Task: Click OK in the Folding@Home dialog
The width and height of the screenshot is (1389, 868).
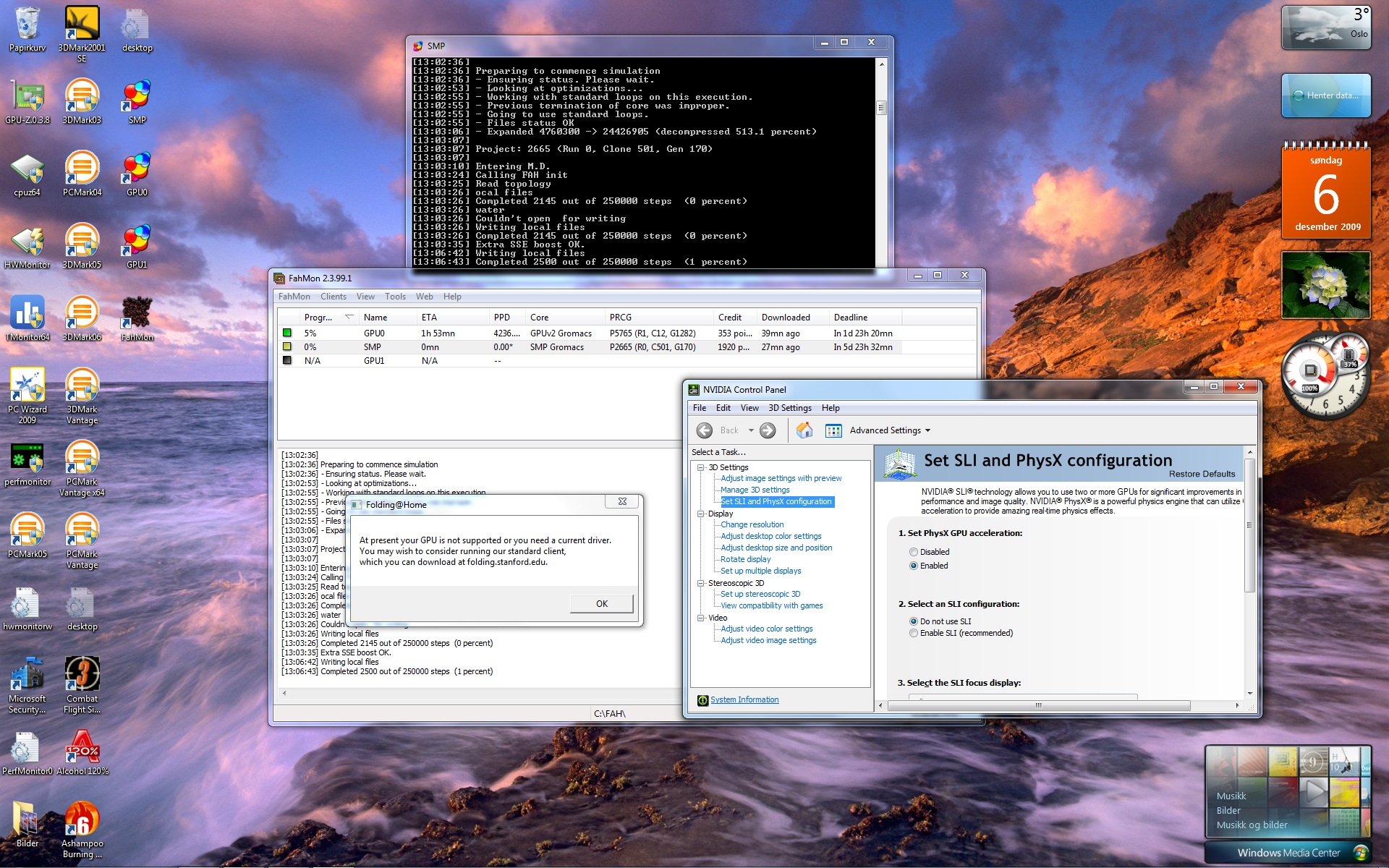Action: (x=601, y=604)
